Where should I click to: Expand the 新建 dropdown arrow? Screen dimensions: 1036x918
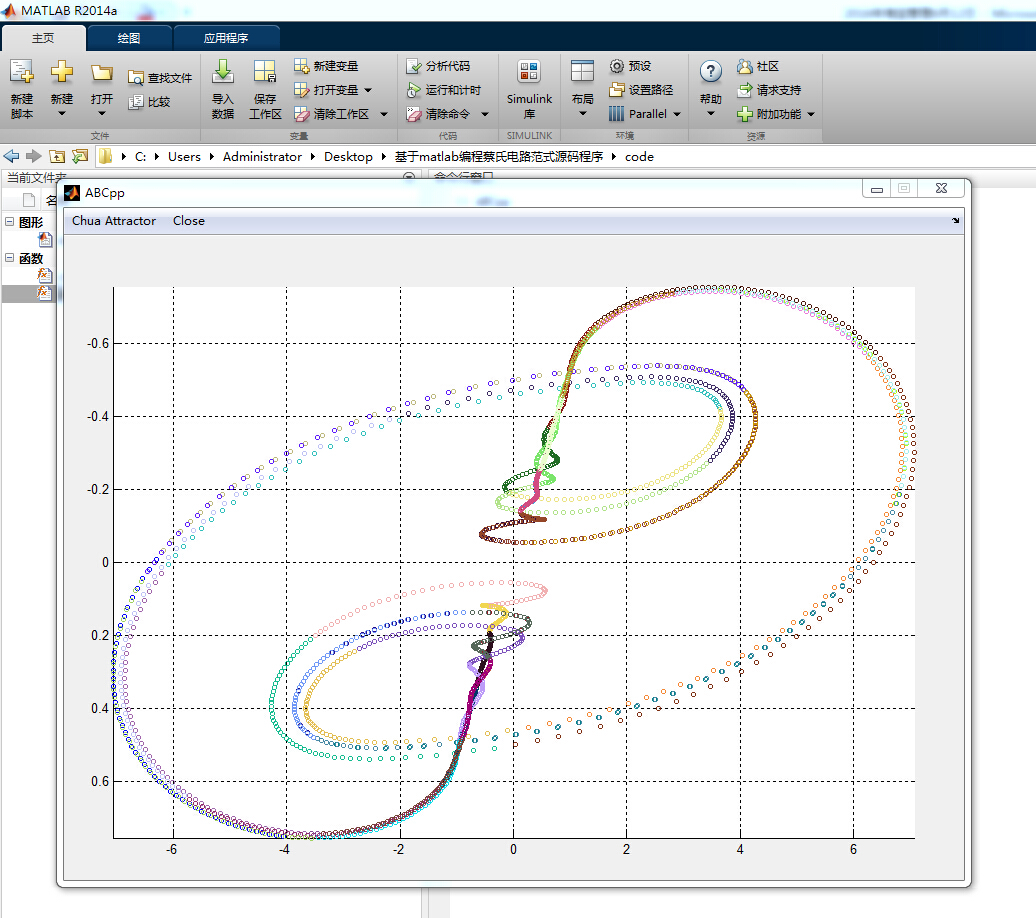point(61,114)
